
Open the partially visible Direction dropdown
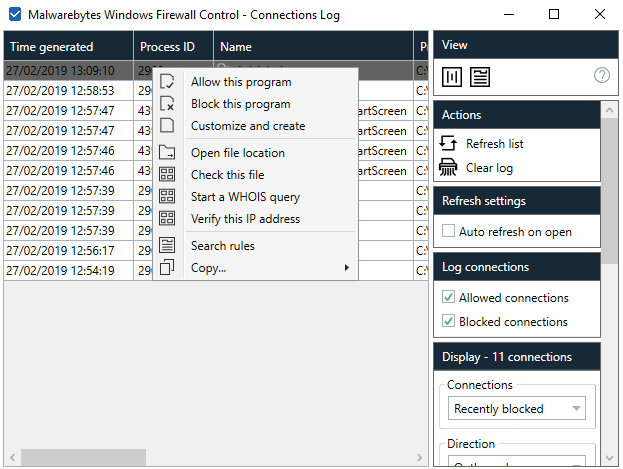pyautogui.click(x=517, y=461)
